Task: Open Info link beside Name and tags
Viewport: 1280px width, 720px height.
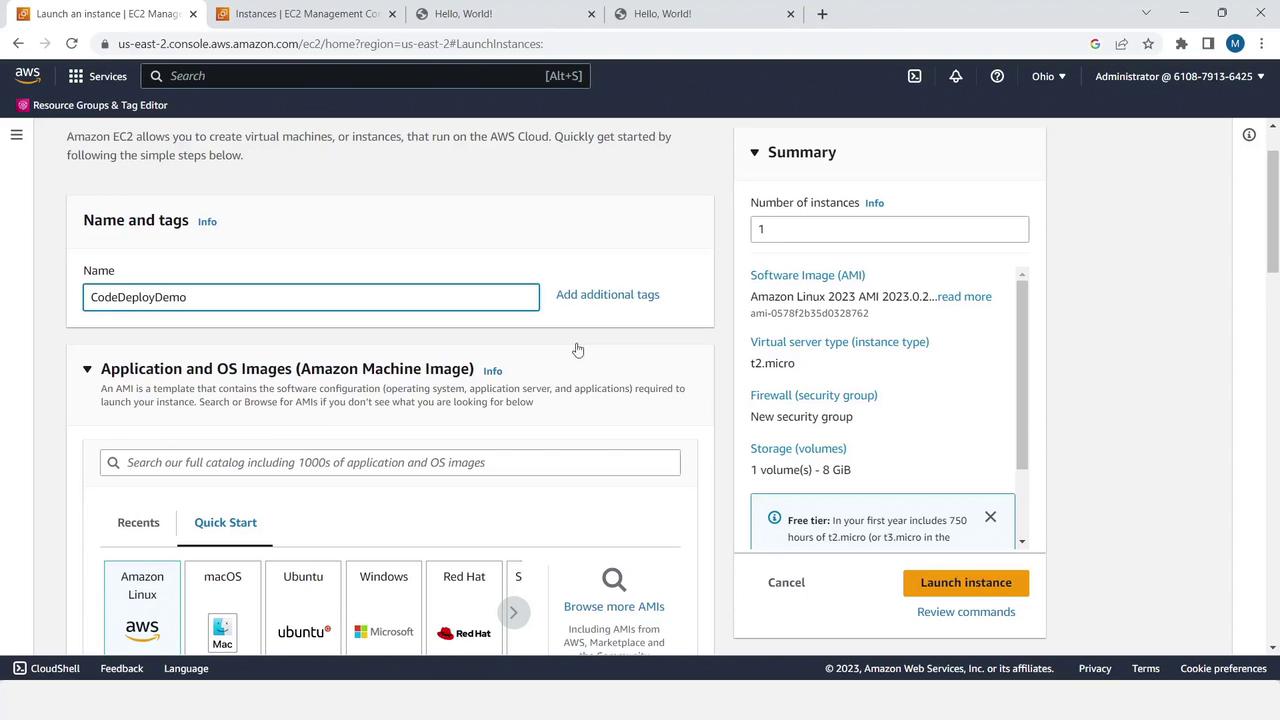Action: pyautogui.click(x=207, y=222)
